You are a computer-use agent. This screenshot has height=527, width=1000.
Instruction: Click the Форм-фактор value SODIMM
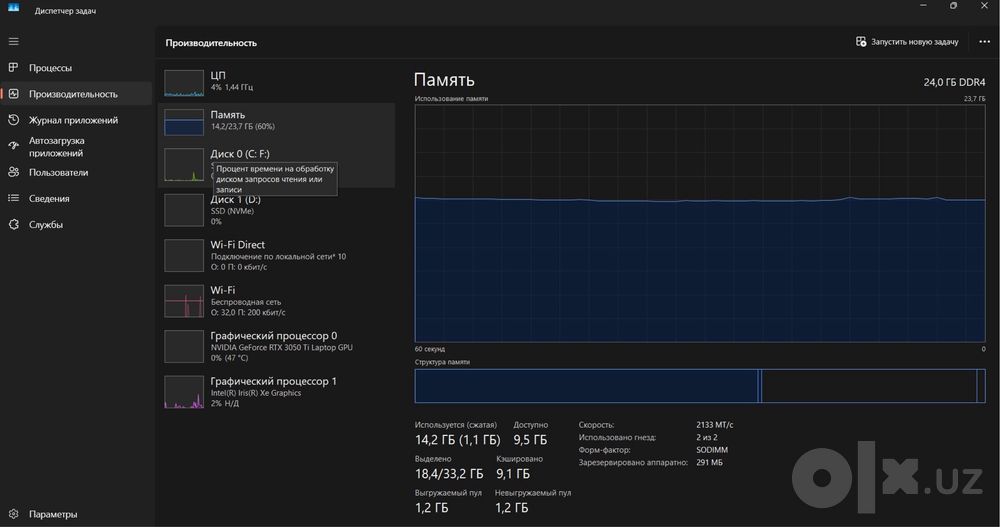[x=712, y=450]
